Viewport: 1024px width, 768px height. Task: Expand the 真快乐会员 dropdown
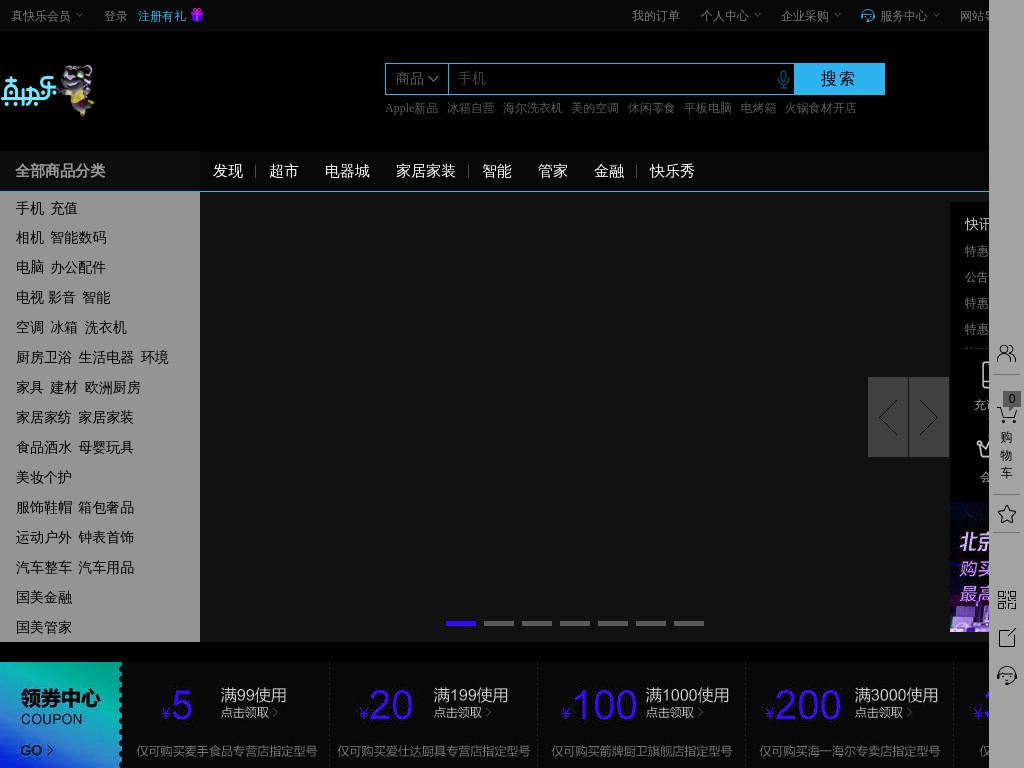pyautogui.click(x=47, y=16)
